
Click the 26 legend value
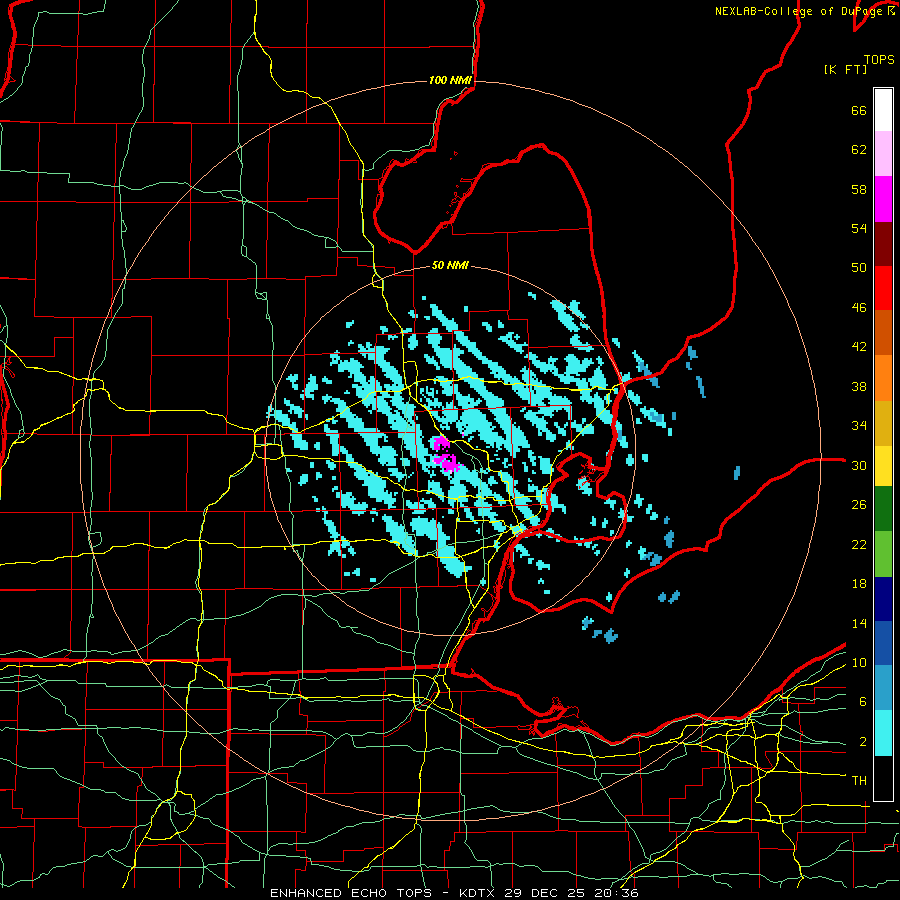coord(859,505)
